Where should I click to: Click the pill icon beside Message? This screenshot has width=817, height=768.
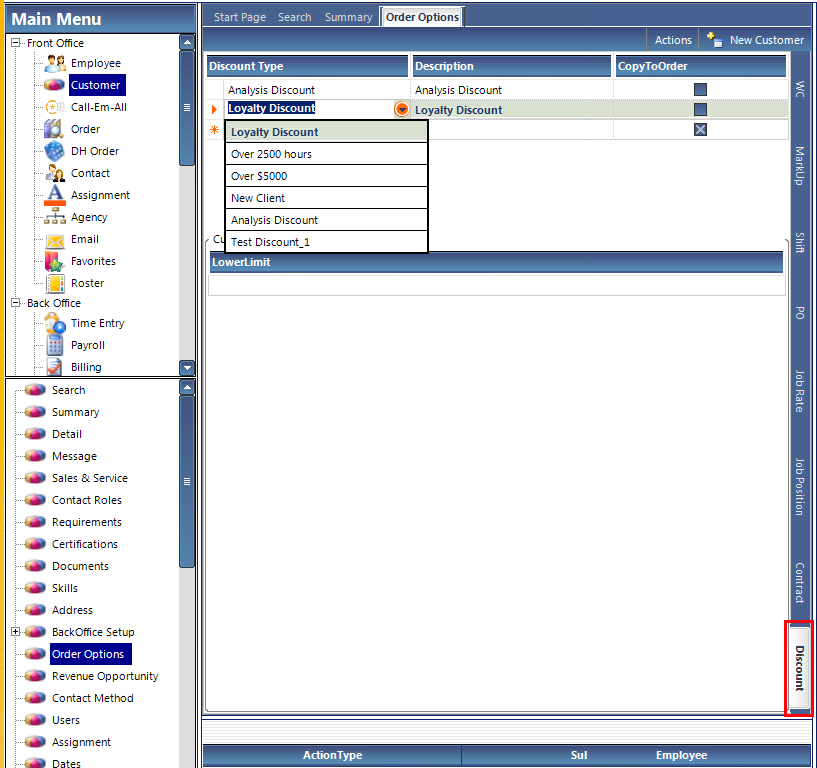pyautogui.click(x=35, y=455)
